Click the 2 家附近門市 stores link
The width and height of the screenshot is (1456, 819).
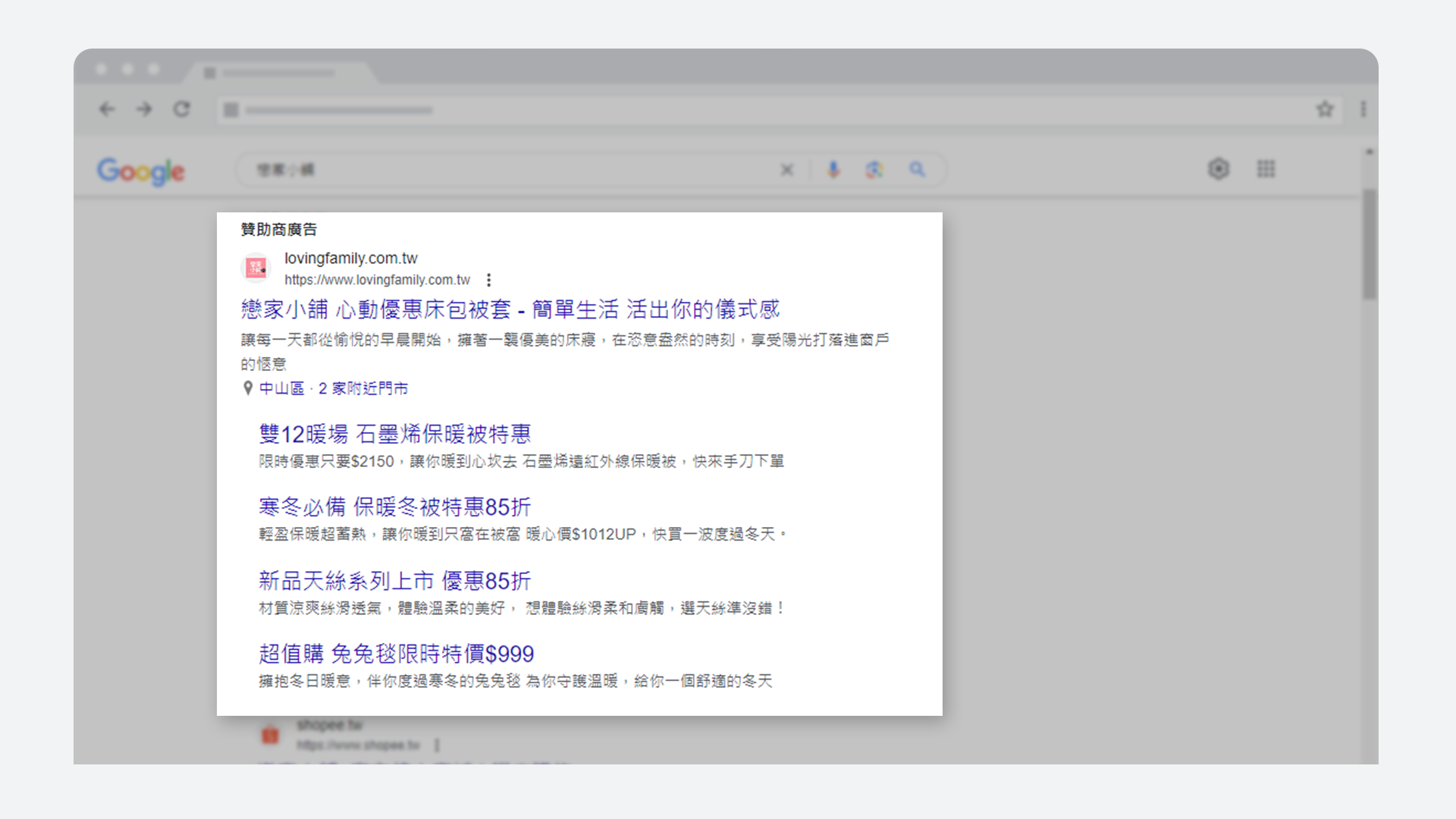click(362, 388)
